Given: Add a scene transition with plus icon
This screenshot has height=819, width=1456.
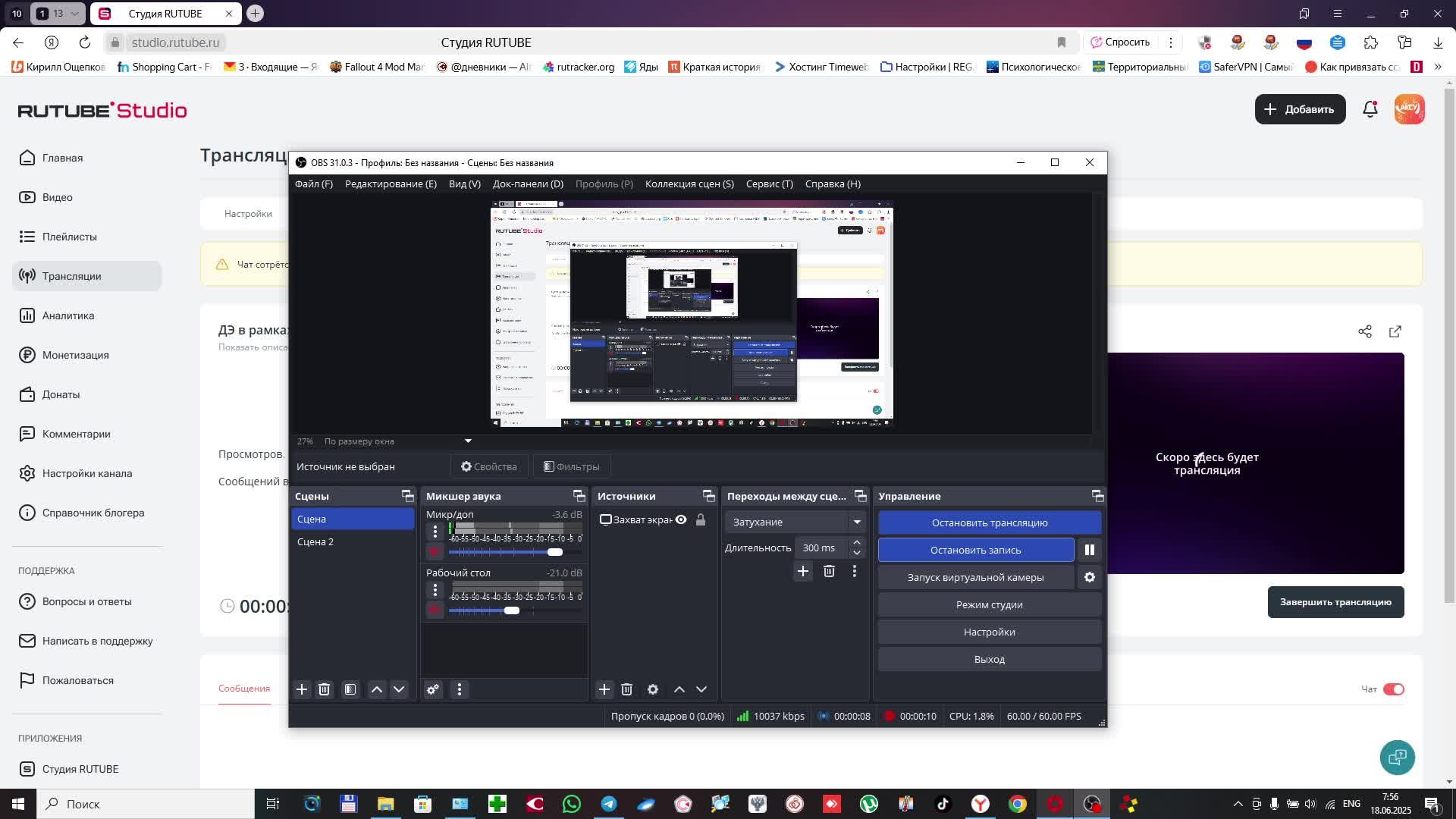Looking at the screenshot, I should coord(803,571).
